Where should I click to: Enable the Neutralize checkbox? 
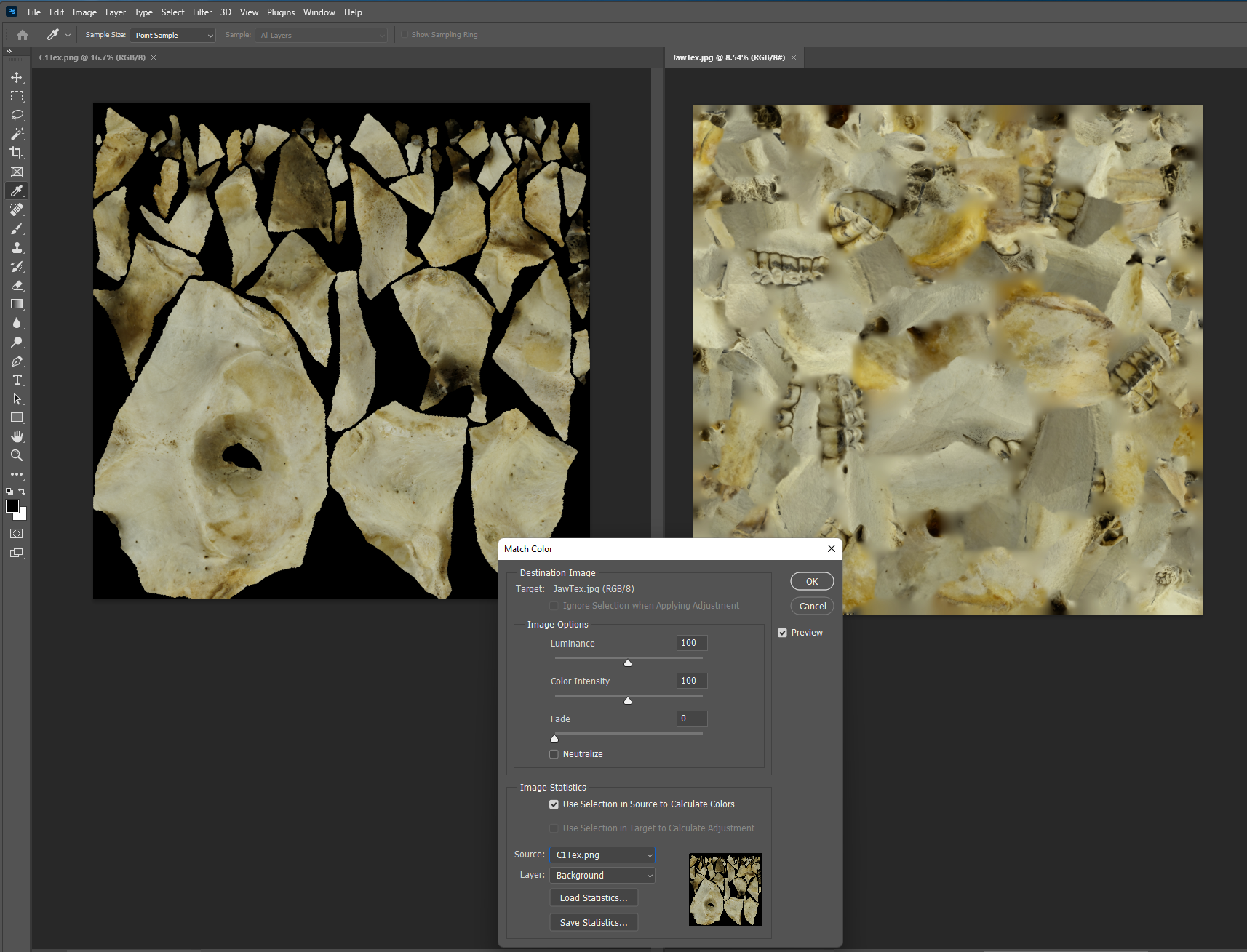(554, 754)
